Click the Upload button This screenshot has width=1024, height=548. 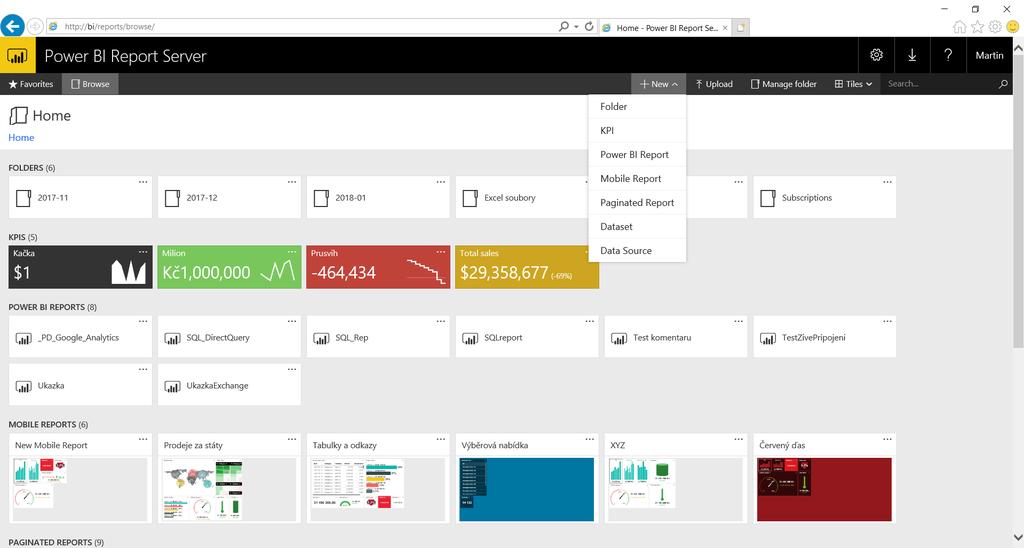[714, 84]
